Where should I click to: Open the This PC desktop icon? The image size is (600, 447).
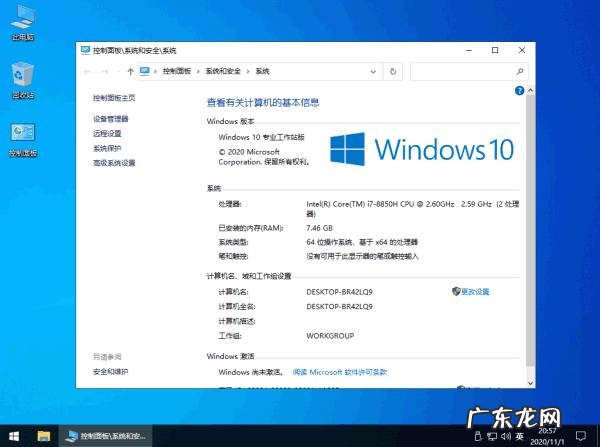pos(23,23)
